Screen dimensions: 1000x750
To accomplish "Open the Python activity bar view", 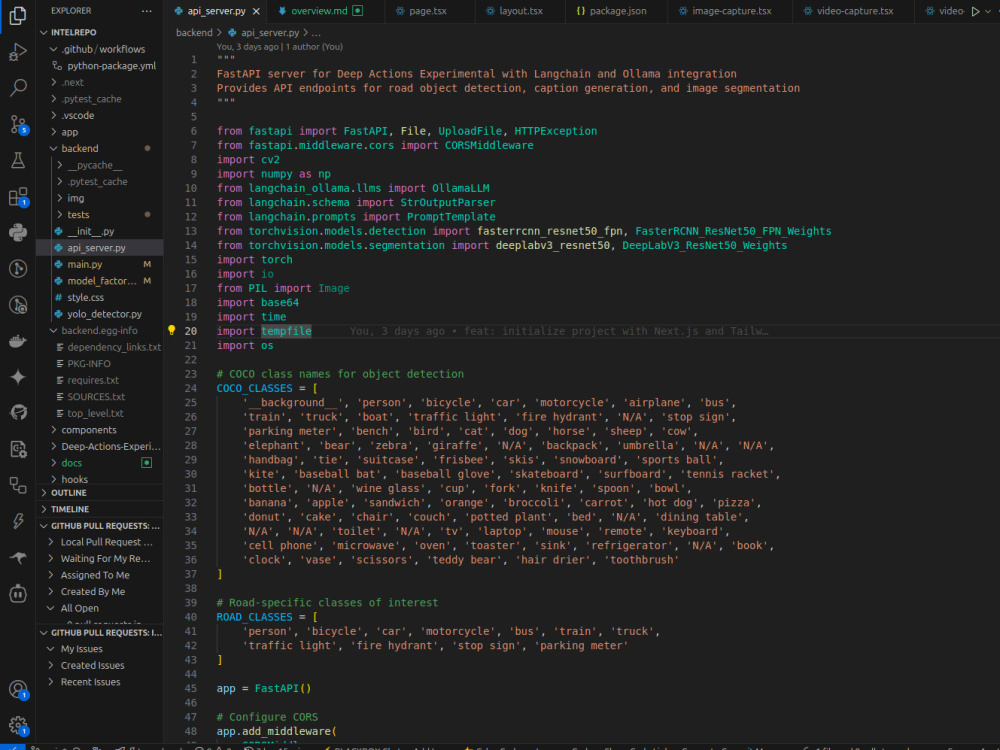I will (18, 232).
